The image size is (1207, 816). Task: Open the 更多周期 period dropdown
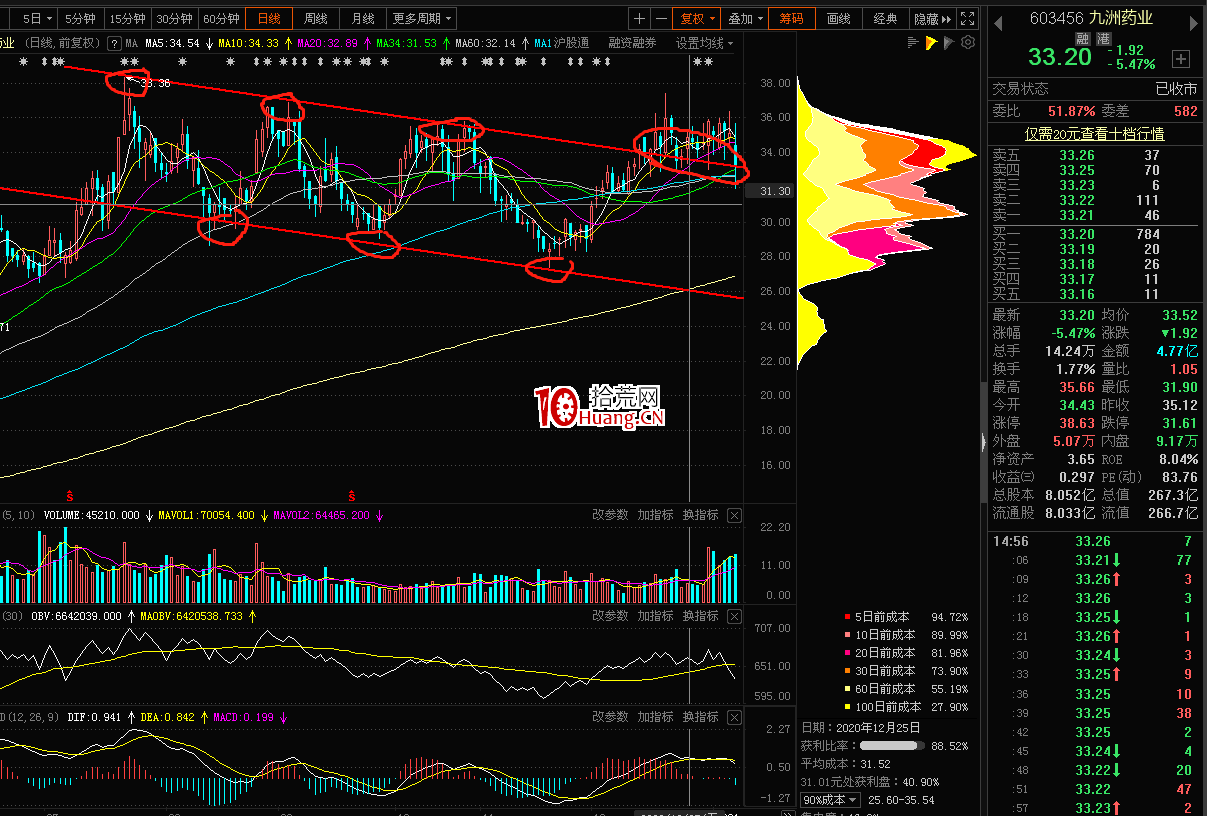tap(422, 18)
